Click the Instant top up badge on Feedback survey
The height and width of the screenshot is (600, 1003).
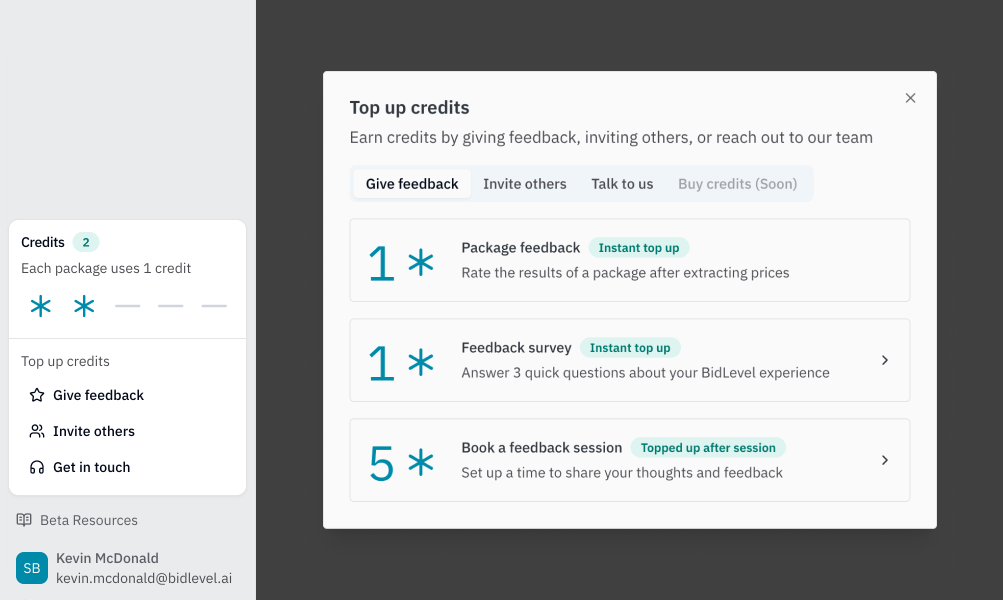tap(630, 348)
